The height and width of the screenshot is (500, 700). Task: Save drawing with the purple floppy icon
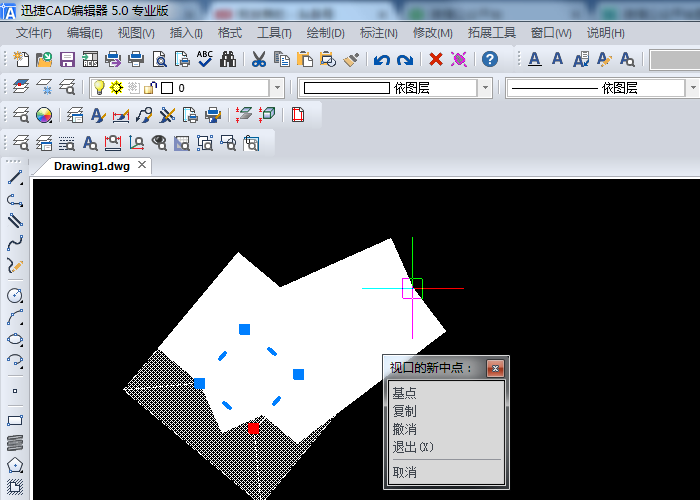67,59
